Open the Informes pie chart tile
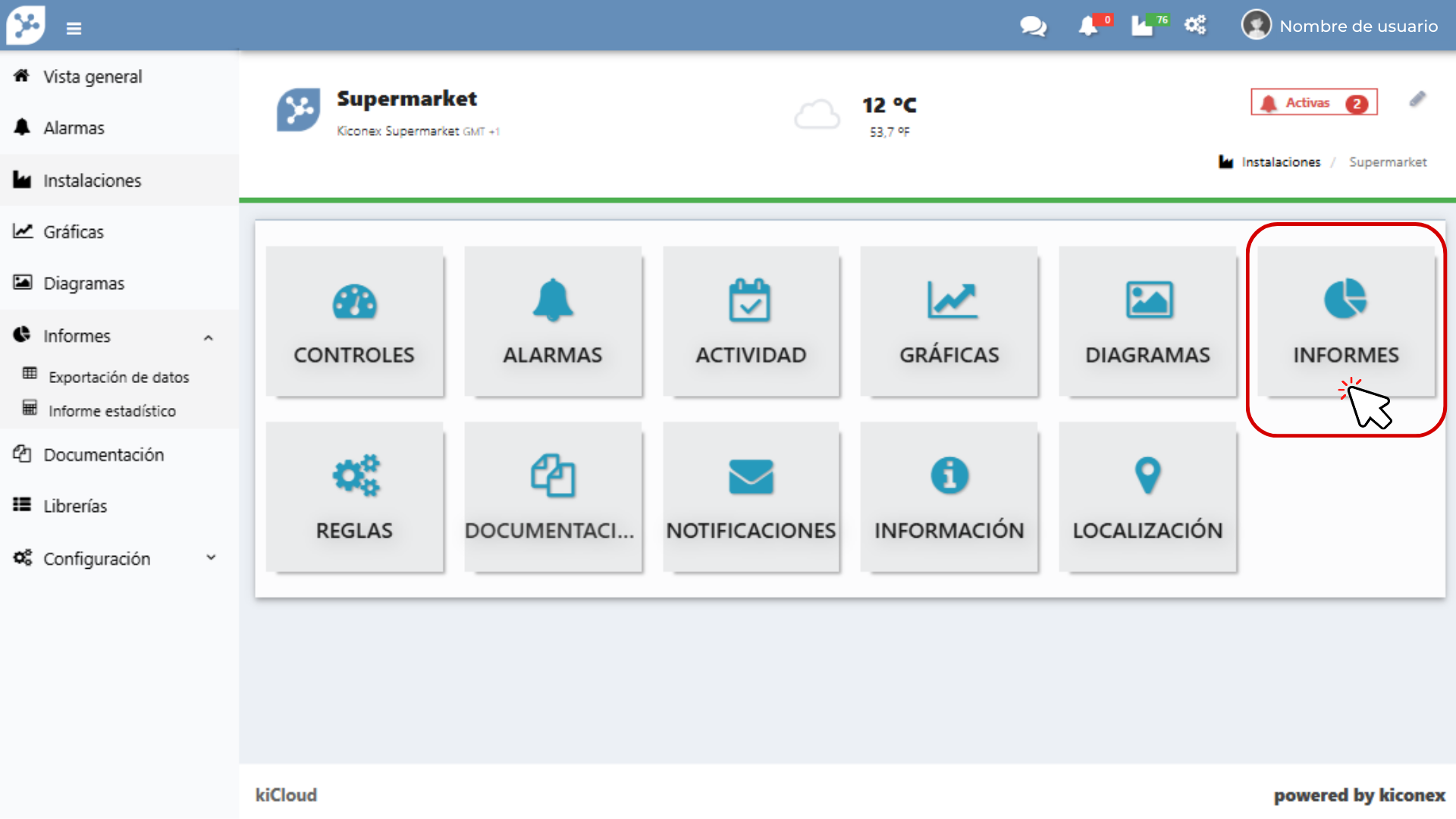Image resolution: width=1456 pixels, height=819 pixels. (1345, 321)
